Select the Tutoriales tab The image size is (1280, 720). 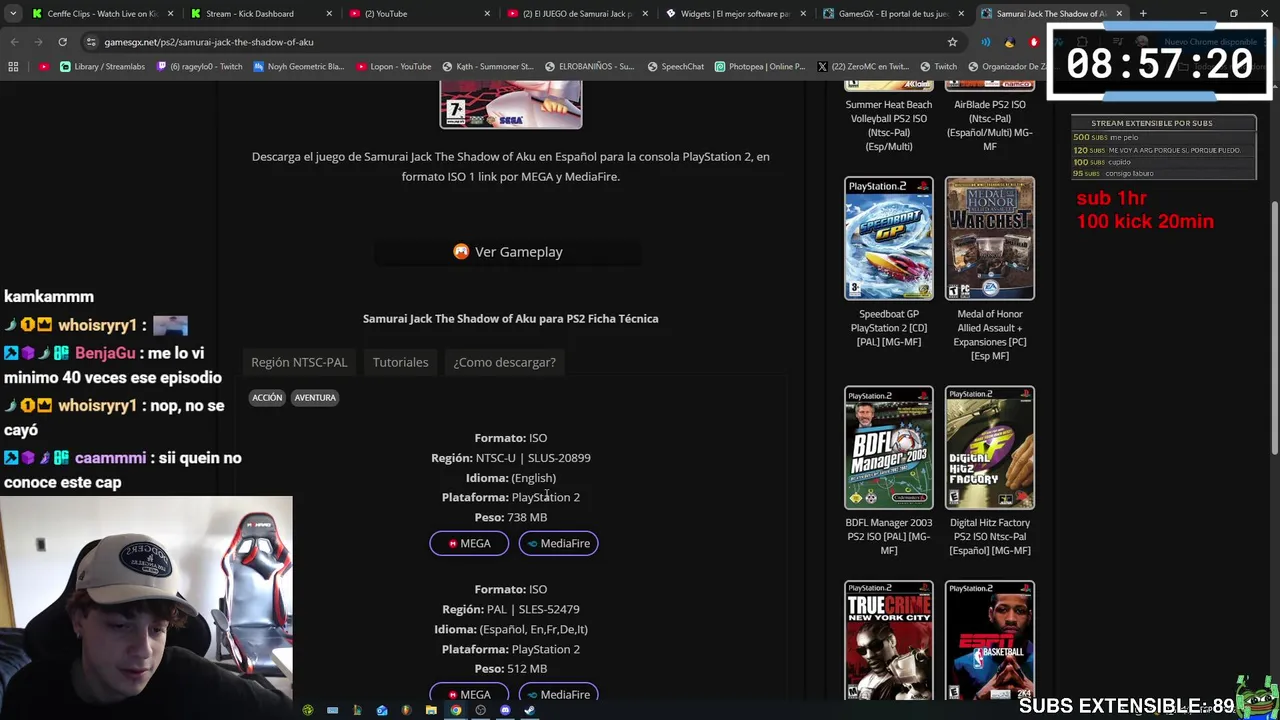click(400, 362)
